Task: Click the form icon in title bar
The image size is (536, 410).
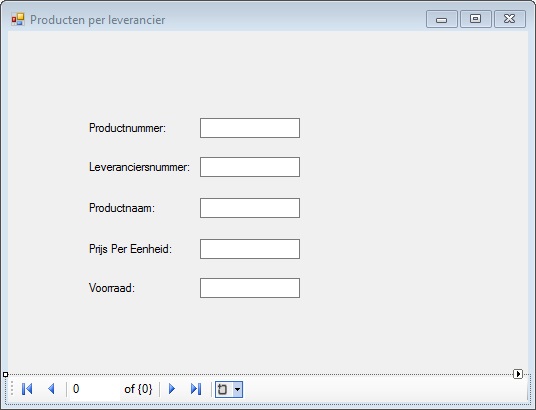Action: (18, 19)
